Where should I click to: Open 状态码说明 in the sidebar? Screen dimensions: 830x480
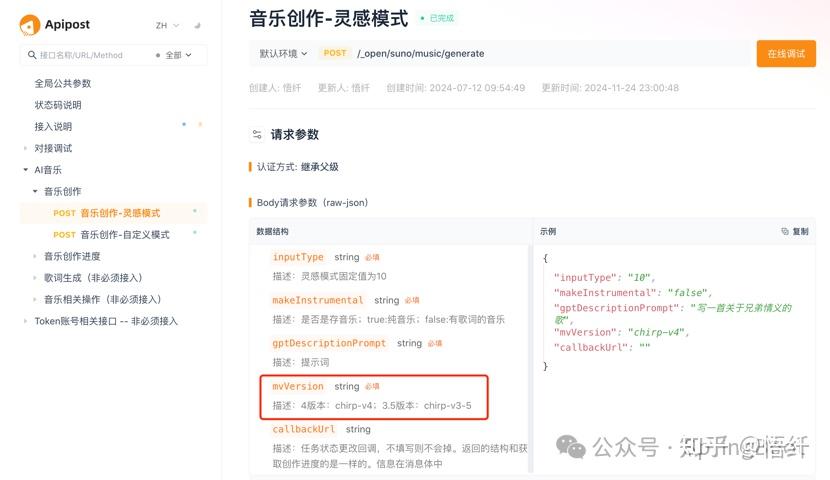58,105
